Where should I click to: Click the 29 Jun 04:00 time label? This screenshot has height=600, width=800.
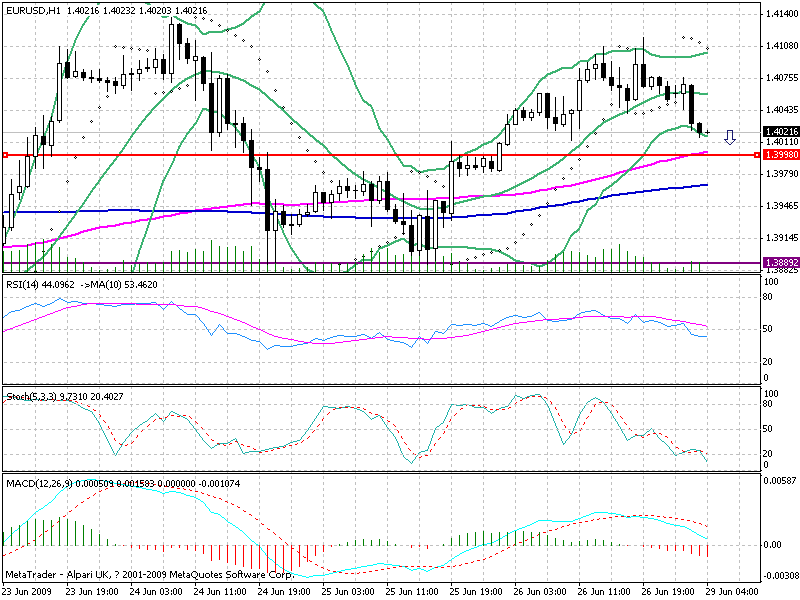point(732,592)
